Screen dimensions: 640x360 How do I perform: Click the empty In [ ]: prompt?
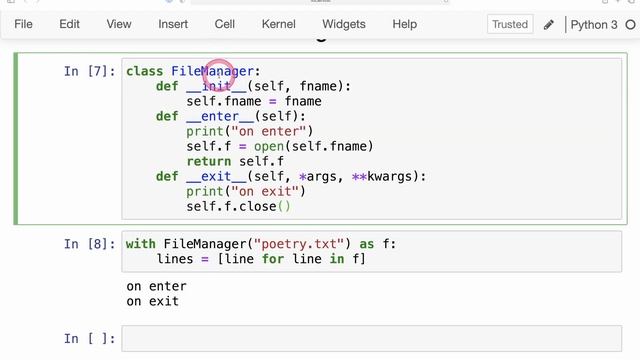[x=90, y=339]
